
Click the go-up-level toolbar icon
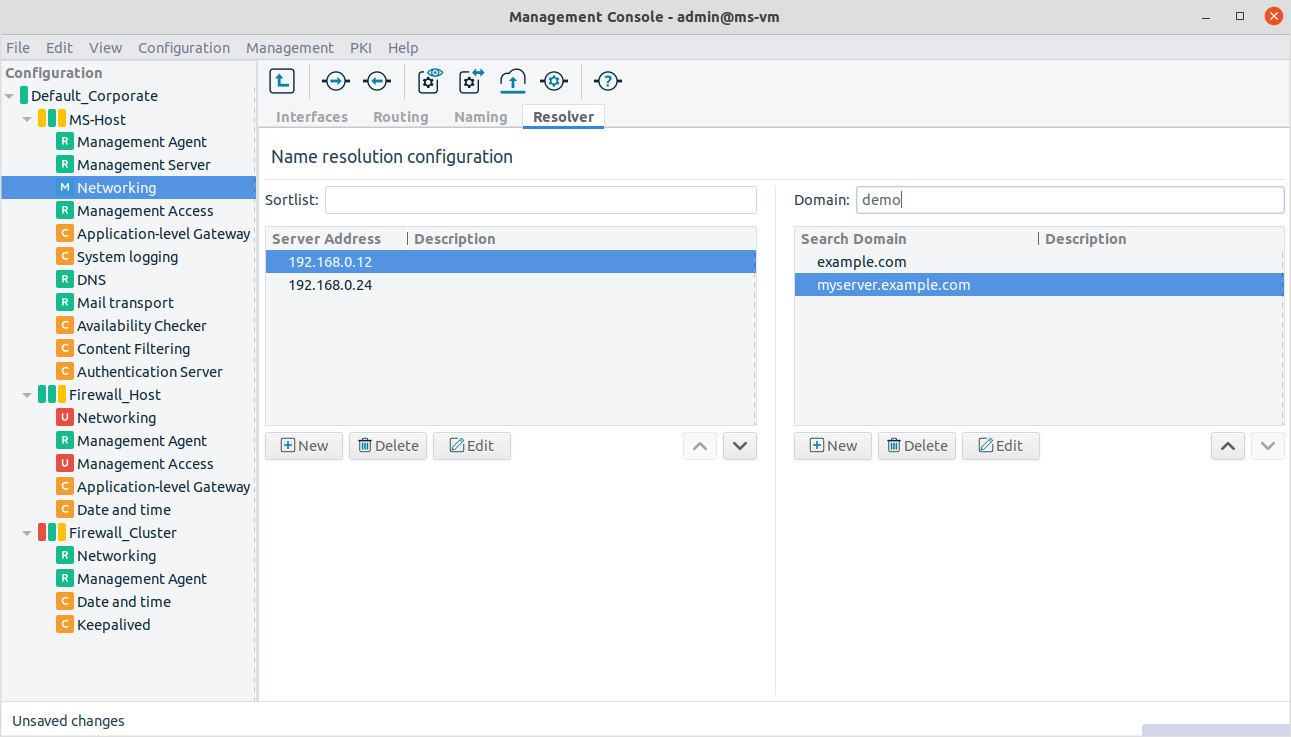pyautogui.click(x=283, y=81)
